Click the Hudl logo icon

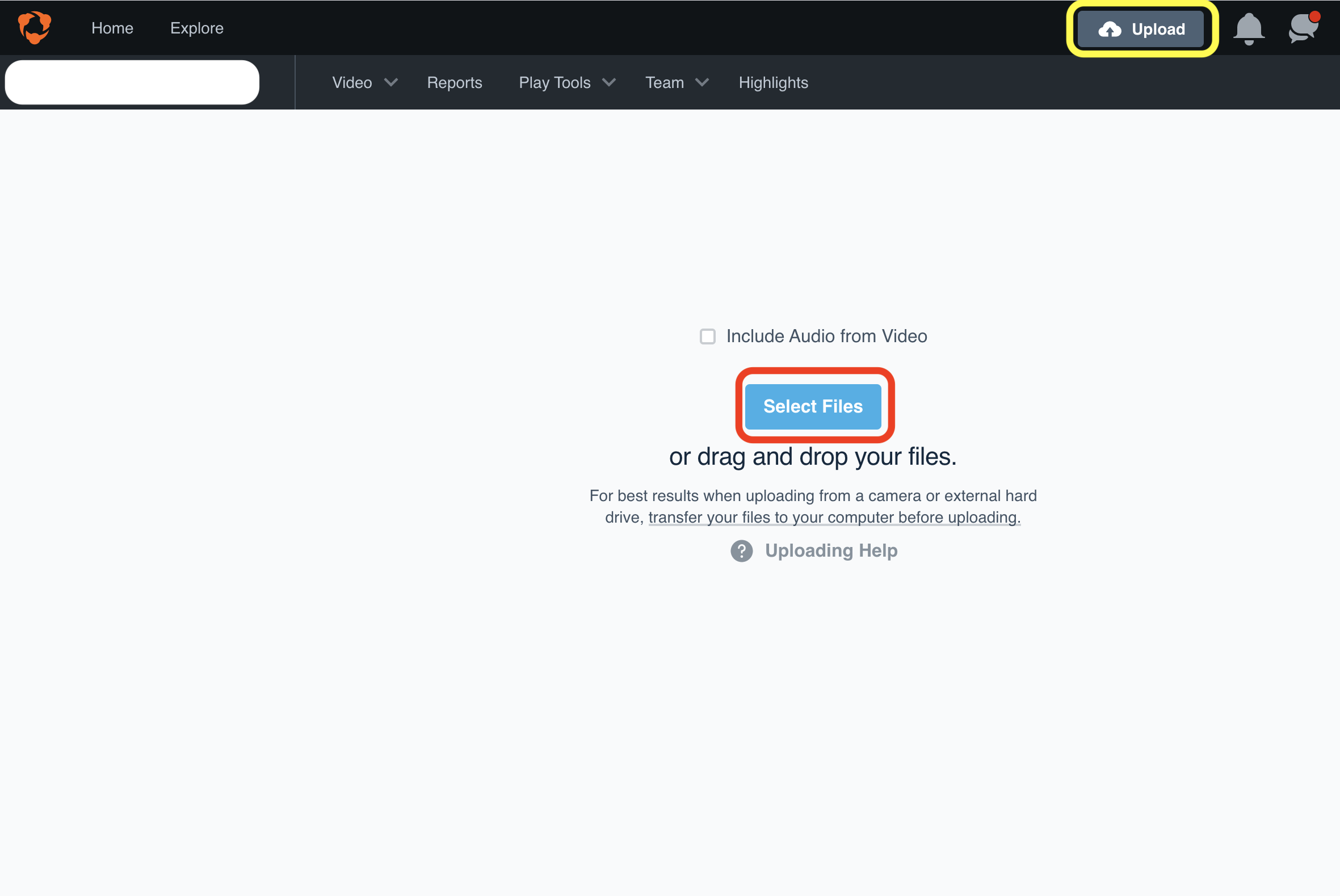pyautogui.click(x=34, y=27)
